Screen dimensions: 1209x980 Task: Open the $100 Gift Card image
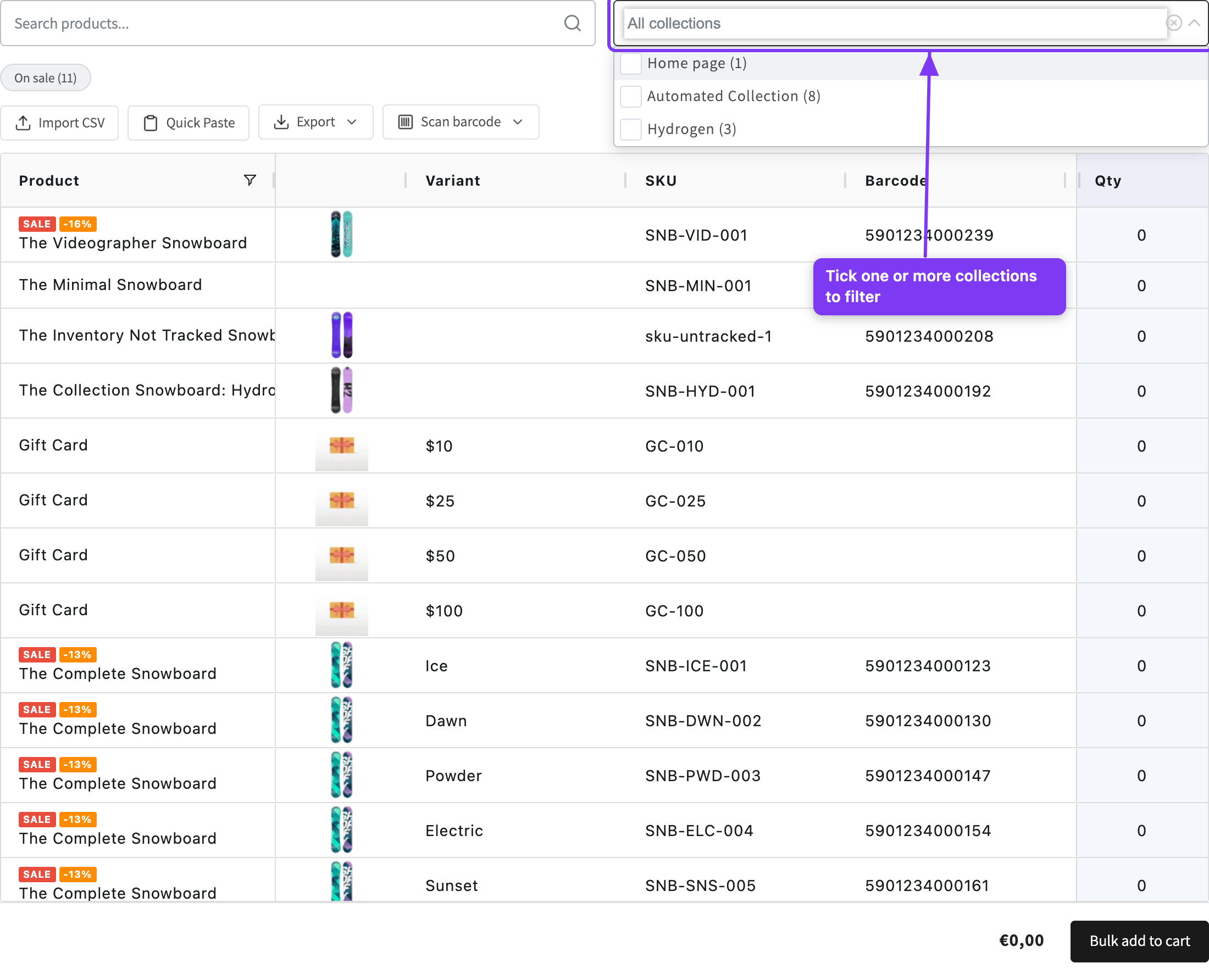pos(342,610)
